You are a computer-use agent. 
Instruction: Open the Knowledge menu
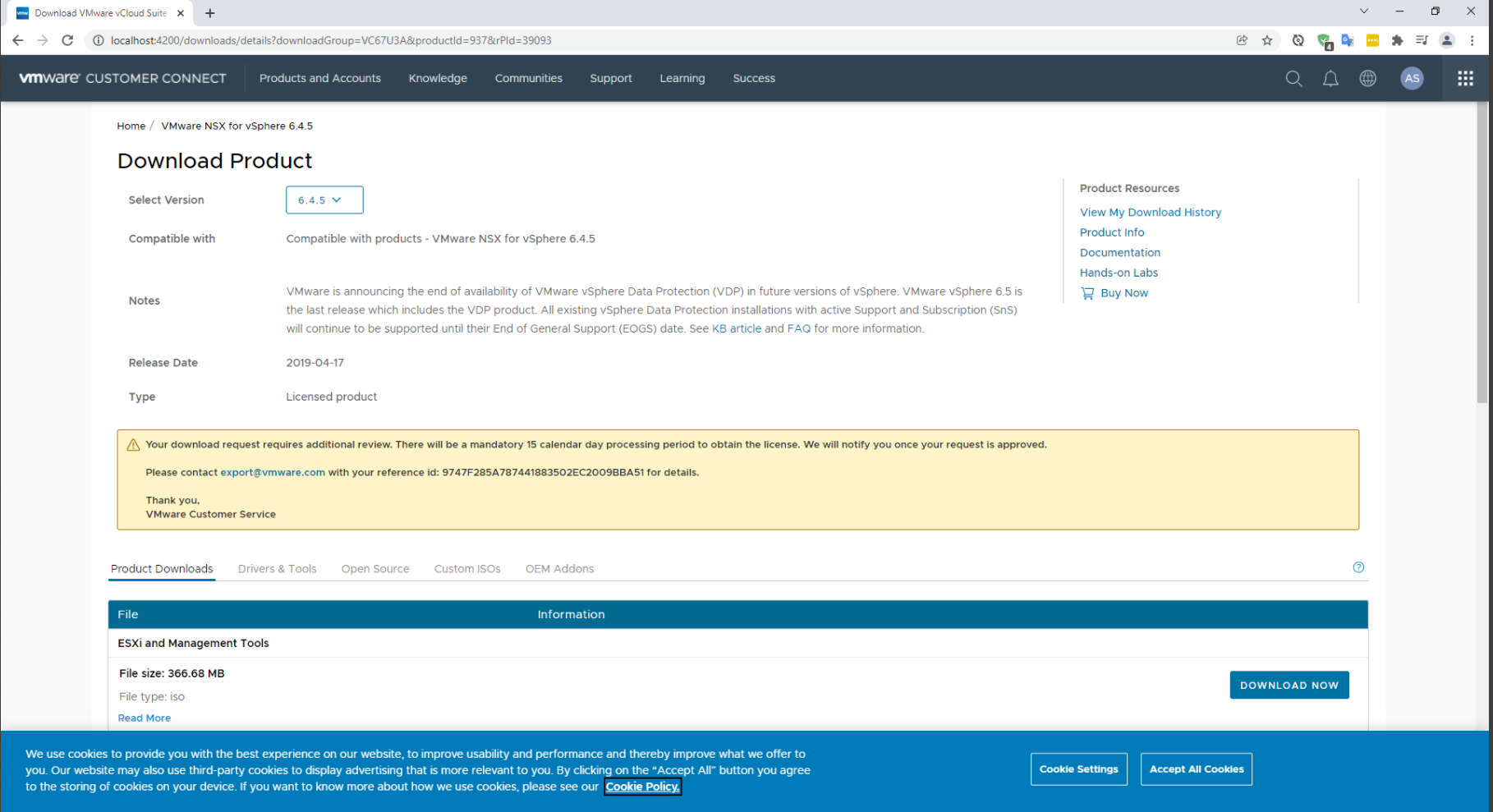pyautogui.click(x=438, y=79)
